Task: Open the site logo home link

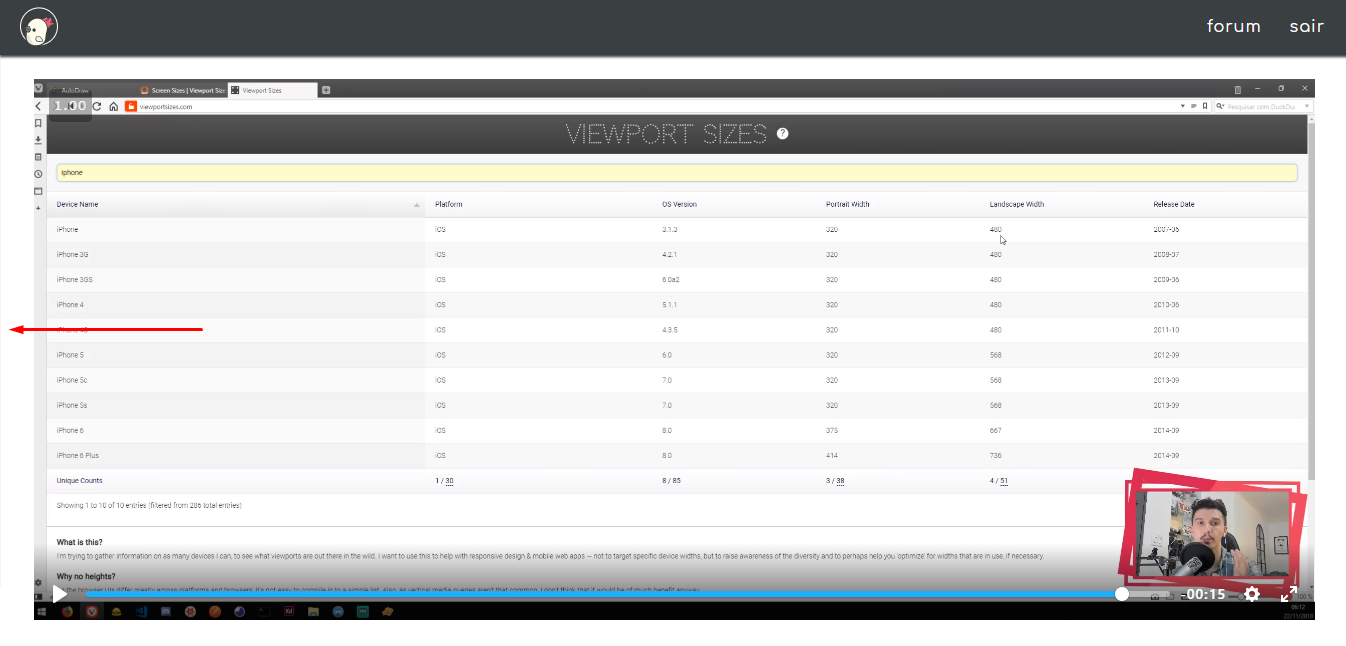Action: [x=39, y=27]
